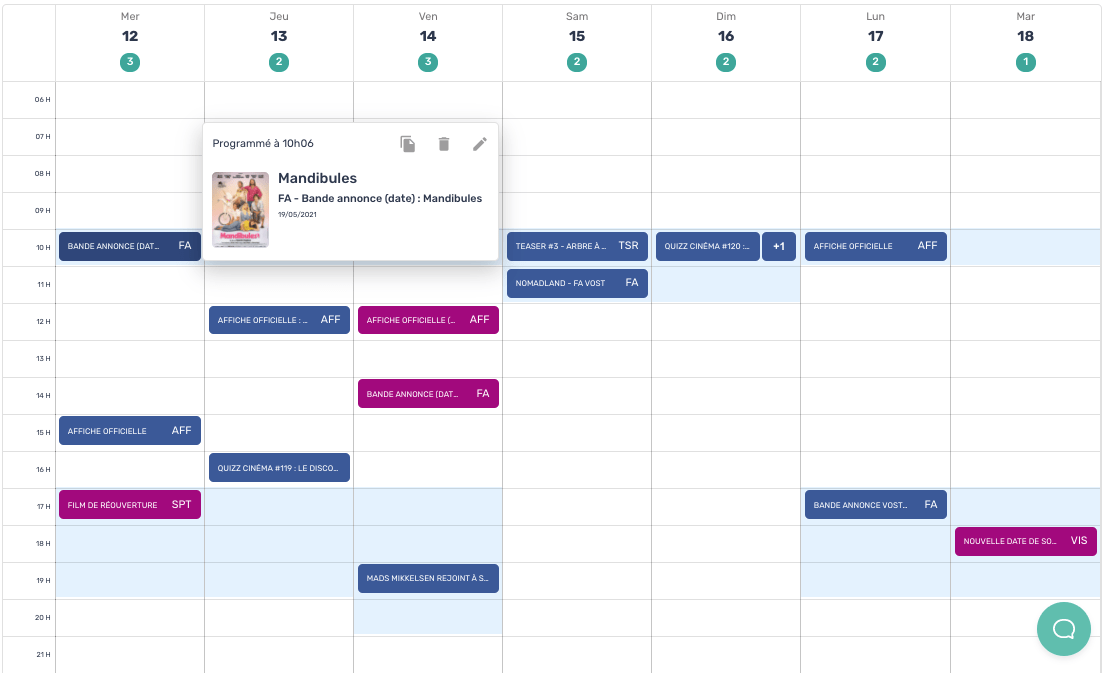The height and width of the screenshot is (673, 1106).
Task: Open Bande annonce VOST event on Monday
Action: (875, 505)
